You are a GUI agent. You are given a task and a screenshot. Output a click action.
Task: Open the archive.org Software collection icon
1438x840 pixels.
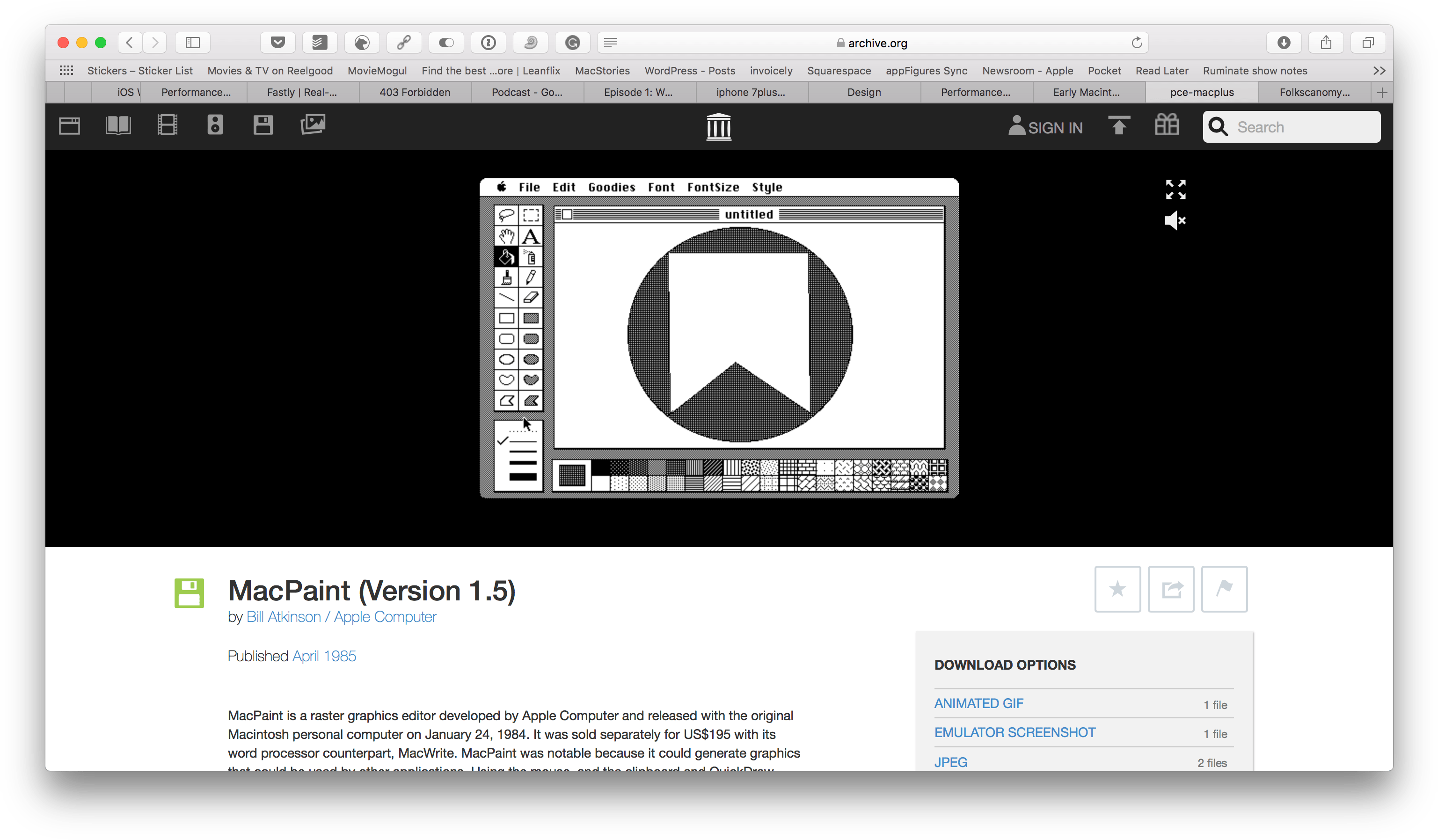pyautogui.click(x=263, y=124)
